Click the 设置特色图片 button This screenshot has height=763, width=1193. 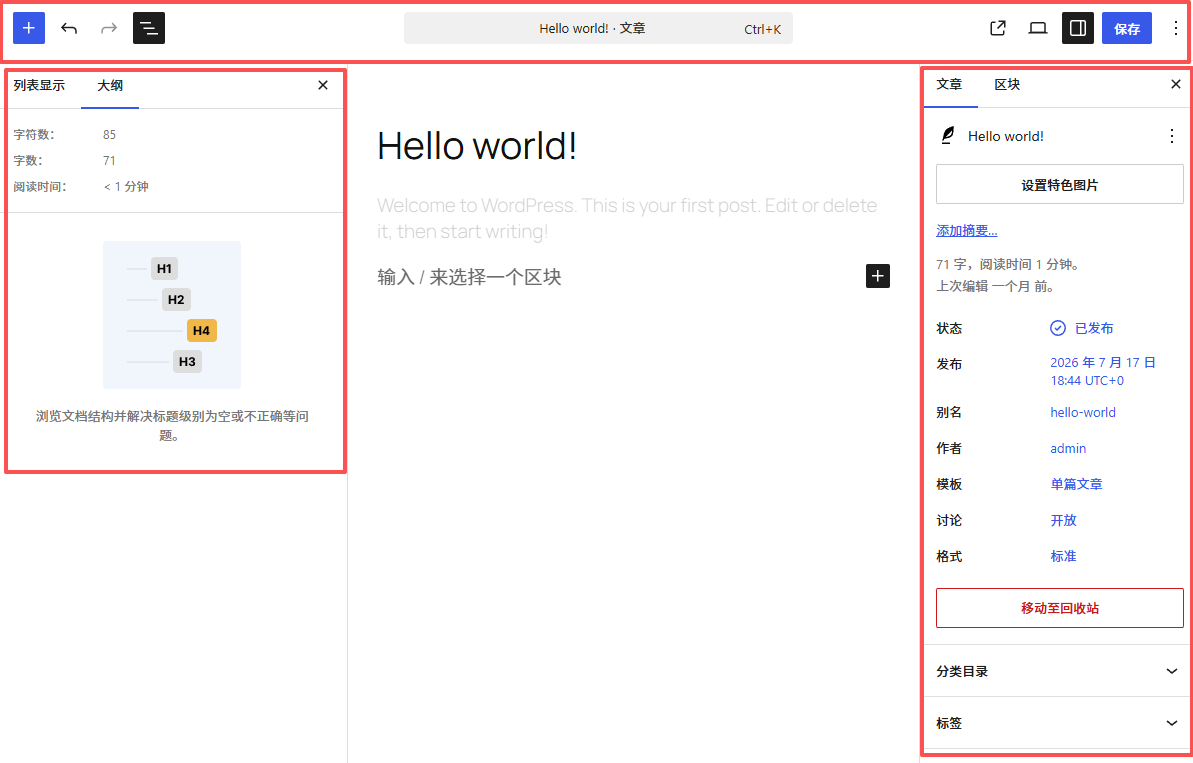click(1059, 185)
